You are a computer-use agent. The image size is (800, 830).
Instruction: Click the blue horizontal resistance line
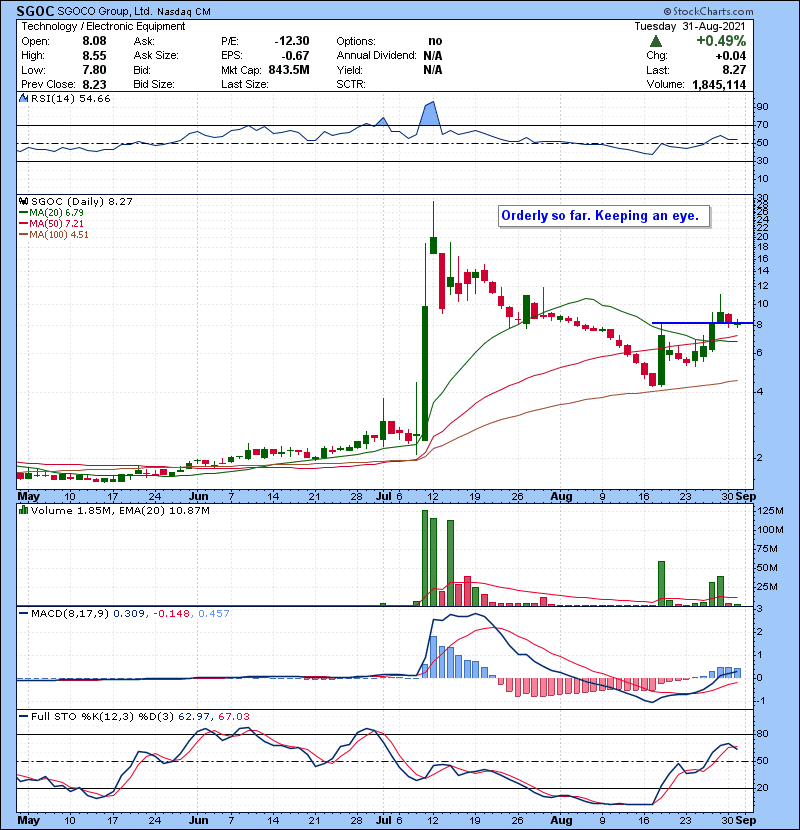700,323
